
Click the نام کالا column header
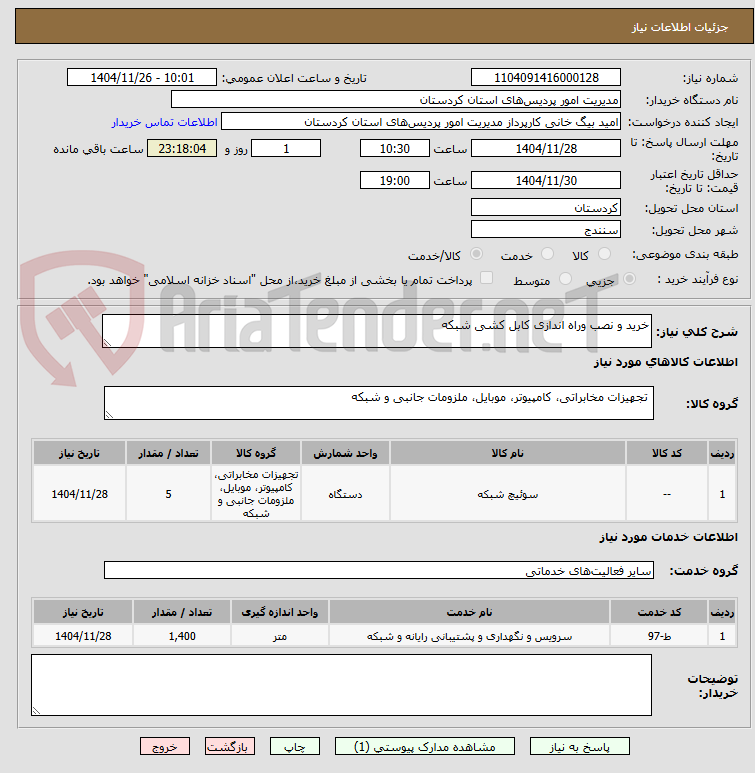[507, 453]
